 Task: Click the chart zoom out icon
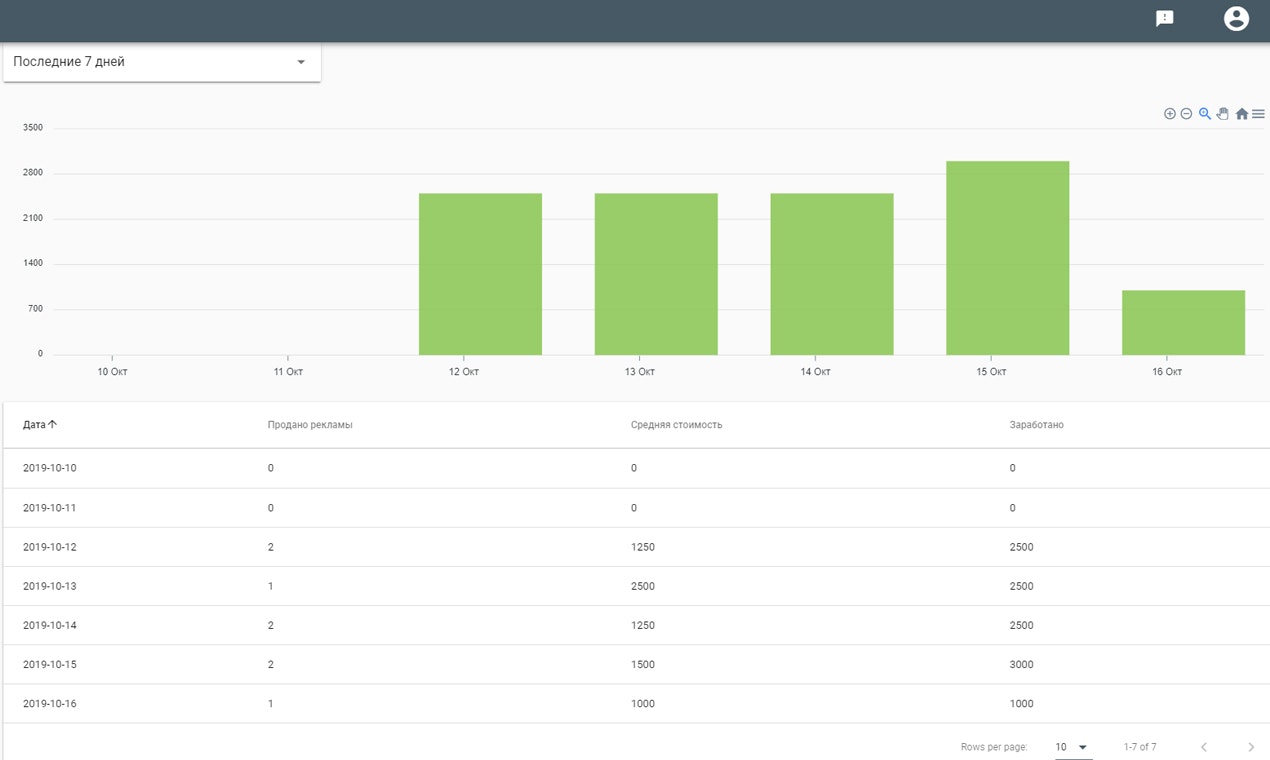coord(1186,114)
